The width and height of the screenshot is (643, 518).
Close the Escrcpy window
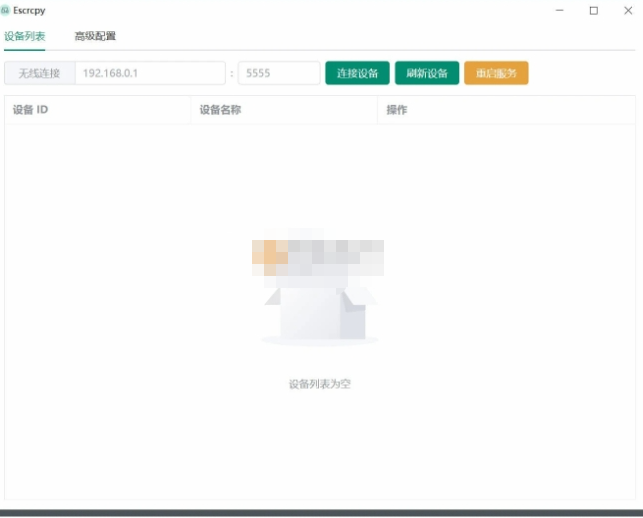(628, 10)
